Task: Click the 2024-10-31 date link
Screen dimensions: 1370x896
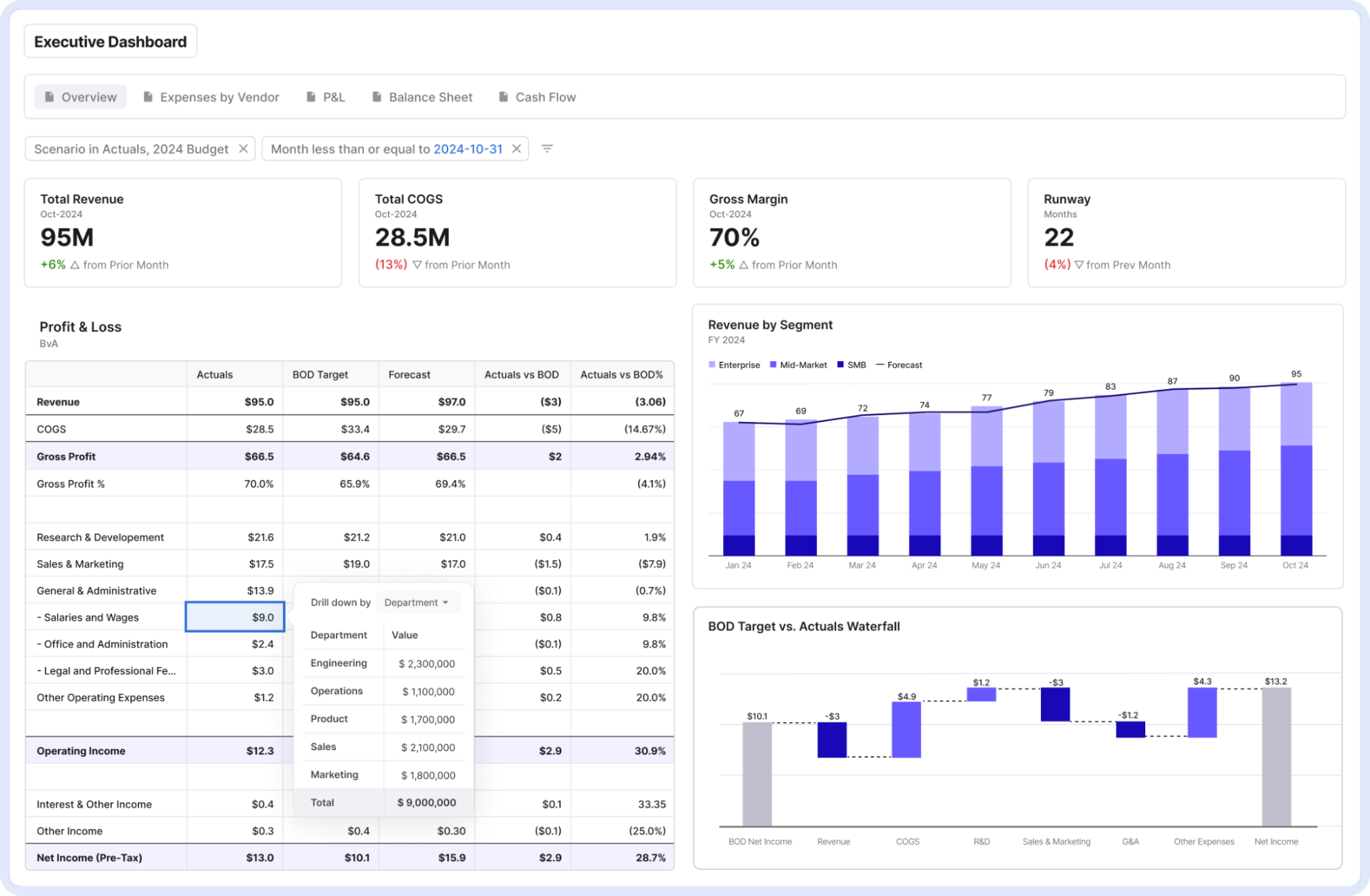Action: coord(468,149)
